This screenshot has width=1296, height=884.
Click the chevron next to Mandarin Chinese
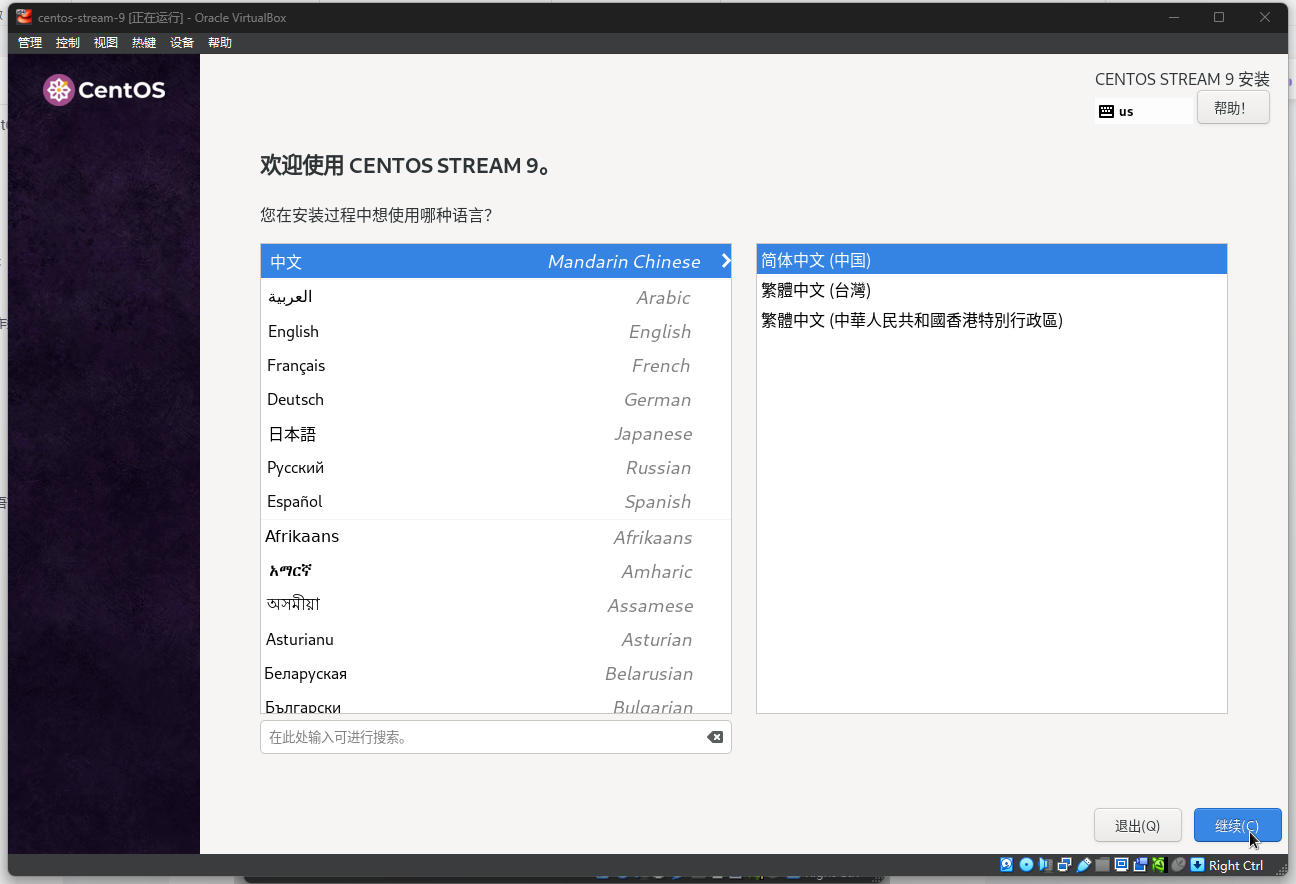pyautogui.click(x=726, y=261)
